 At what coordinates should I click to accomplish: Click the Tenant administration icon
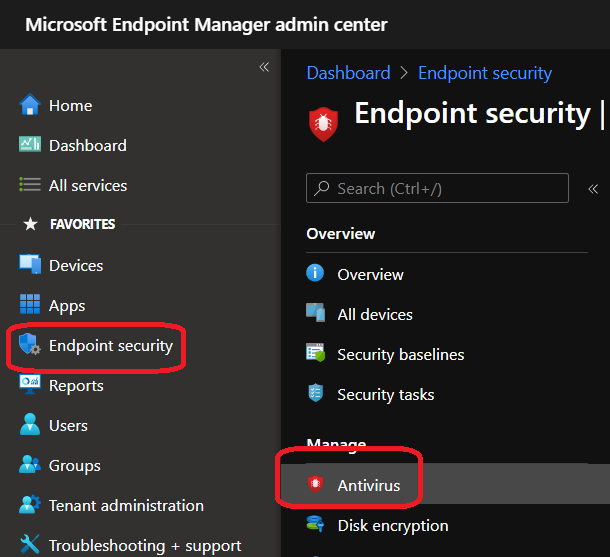tap(30, 505)
